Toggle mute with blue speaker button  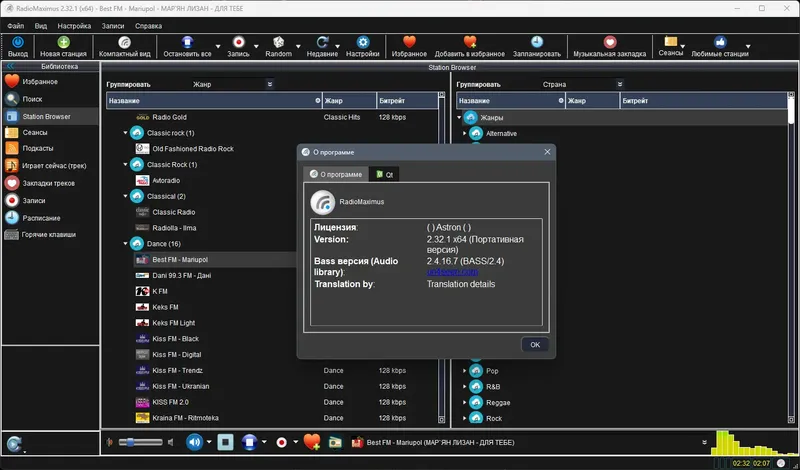(194, 442)
